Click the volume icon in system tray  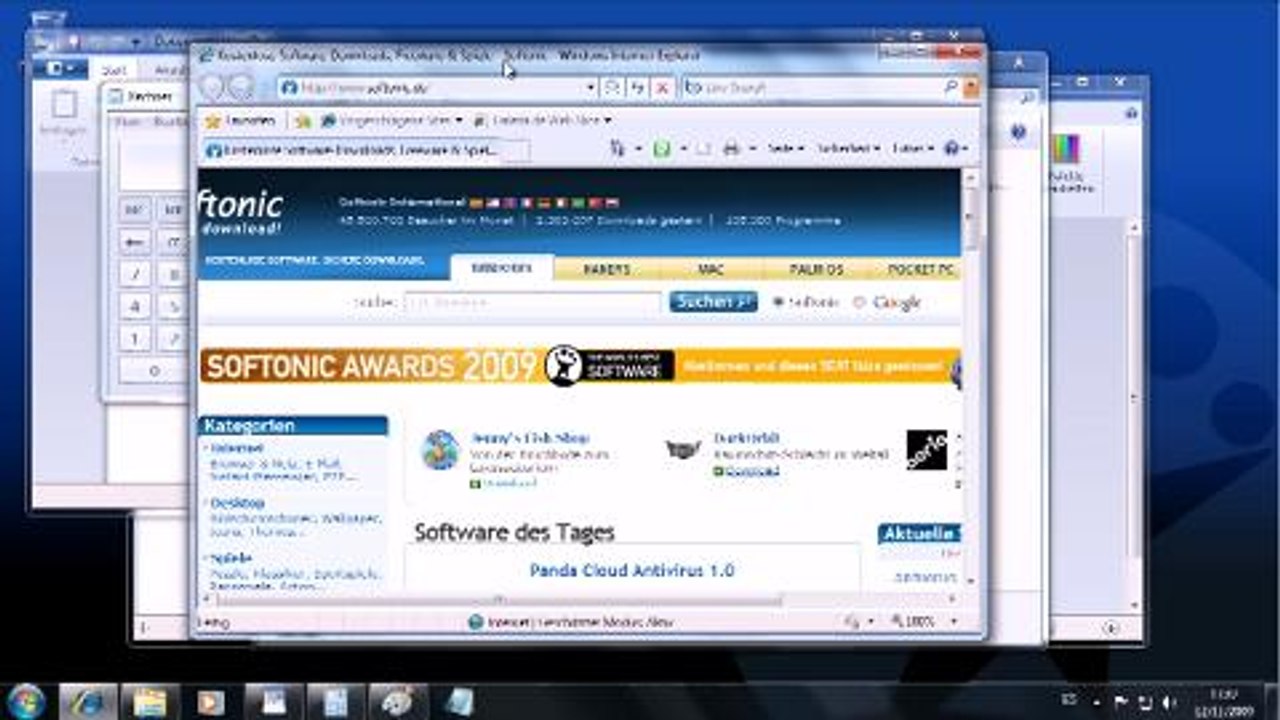click(x=1170, y=703)
